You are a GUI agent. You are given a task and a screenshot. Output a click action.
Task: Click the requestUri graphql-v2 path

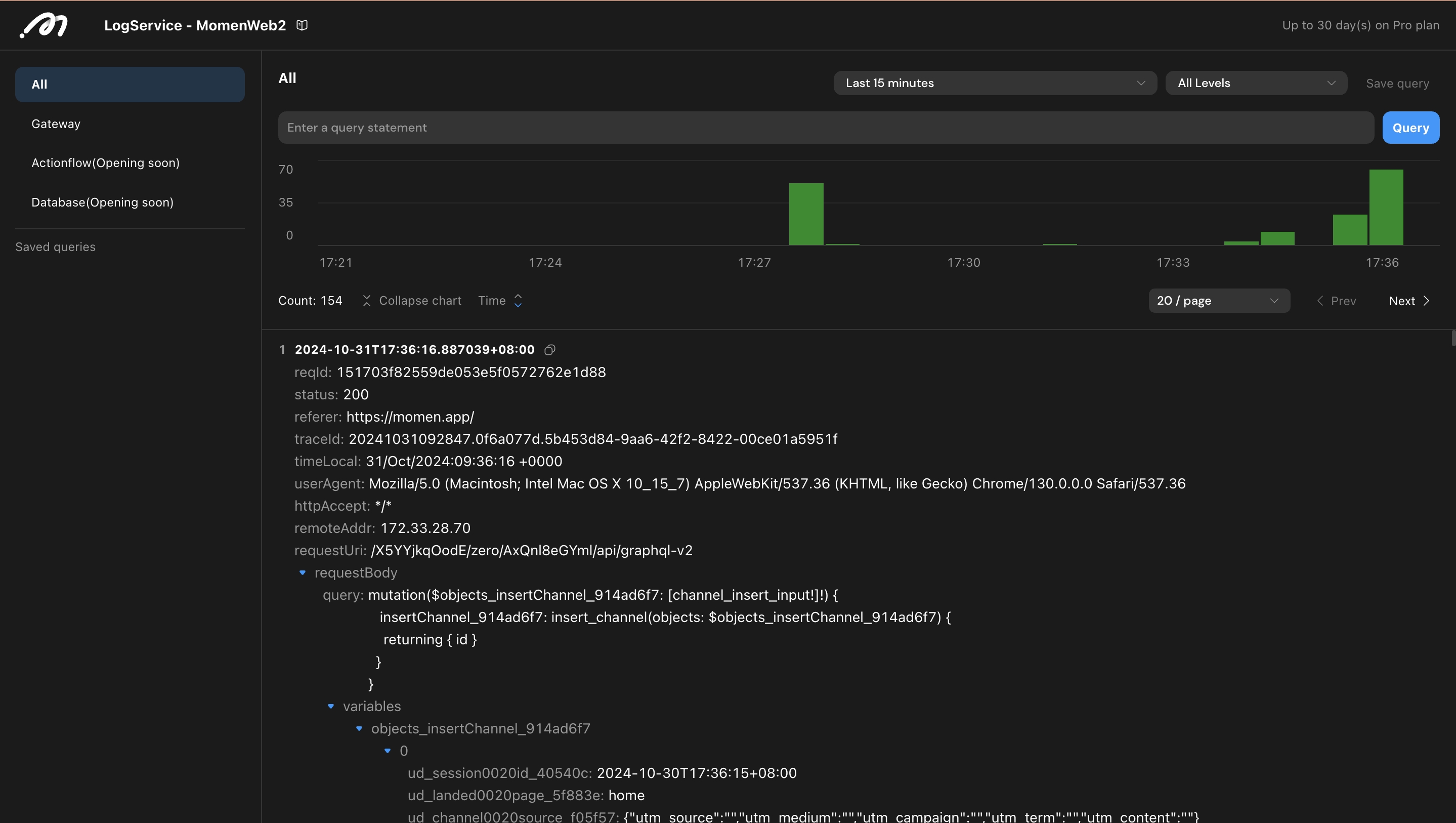click(x=532, y=550)
